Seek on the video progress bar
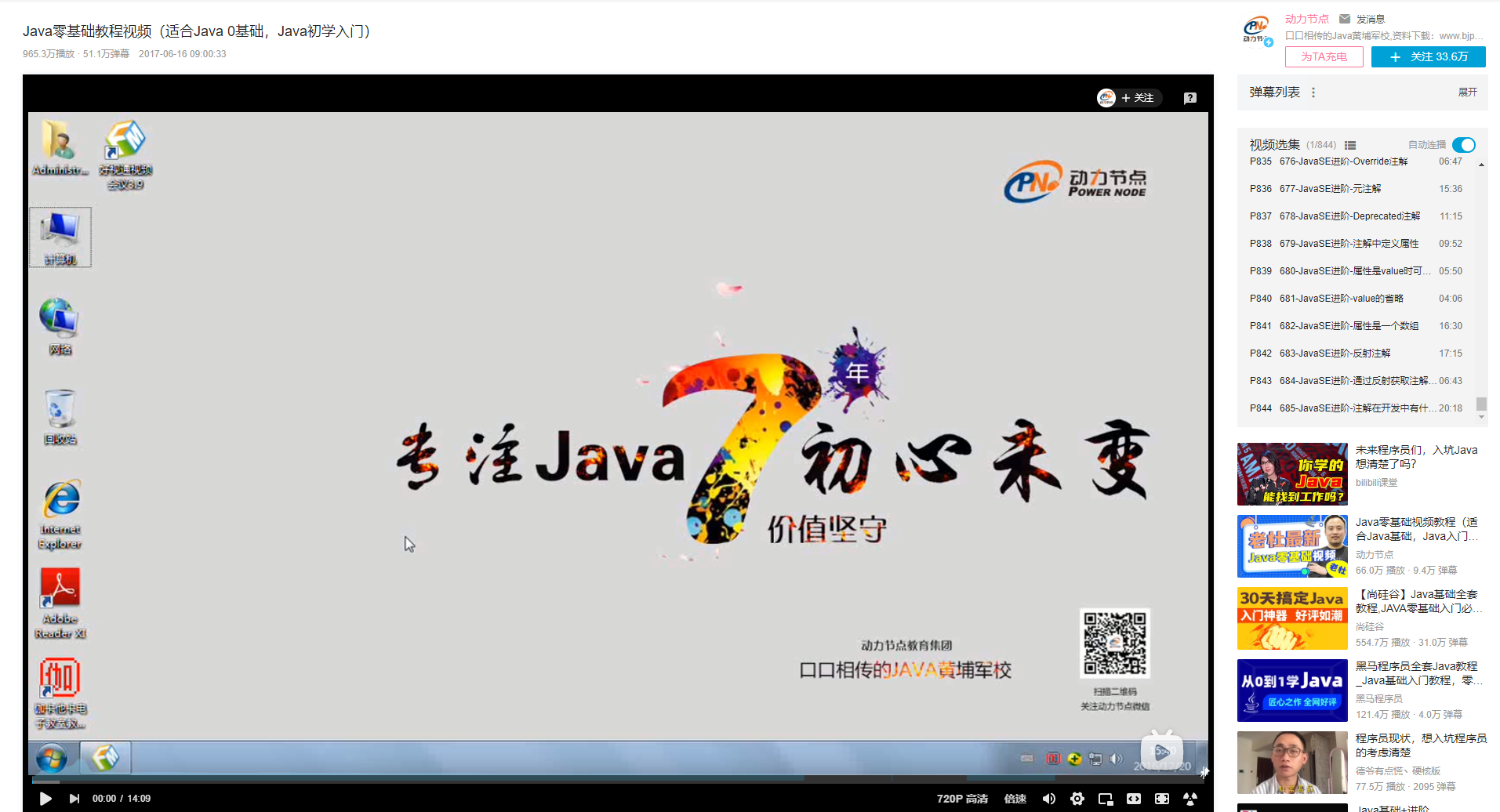 pyautogui.click(x=618, y=780)
